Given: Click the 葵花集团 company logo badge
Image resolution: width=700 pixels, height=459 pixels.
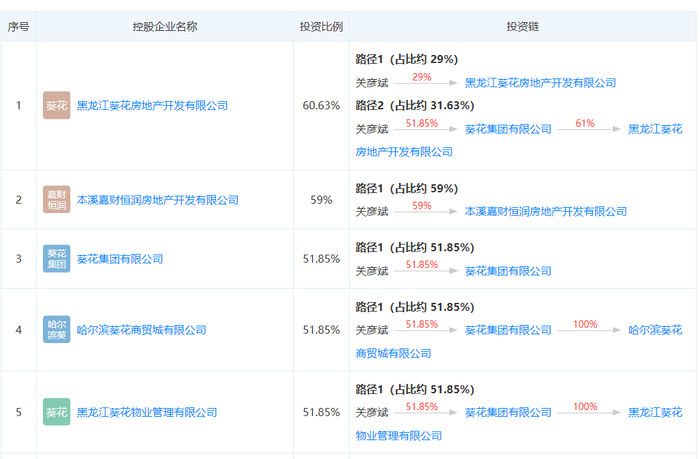Looking at the screenshot, I should tap(57, 259).
